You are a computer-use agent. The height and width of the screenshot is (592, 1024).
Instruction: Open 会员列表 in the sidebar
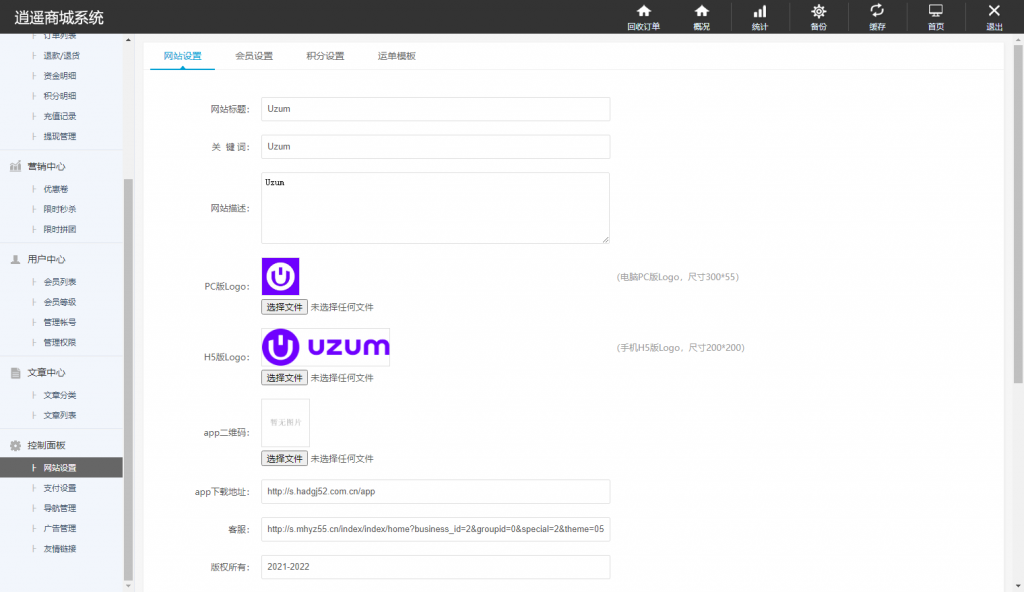60,282
